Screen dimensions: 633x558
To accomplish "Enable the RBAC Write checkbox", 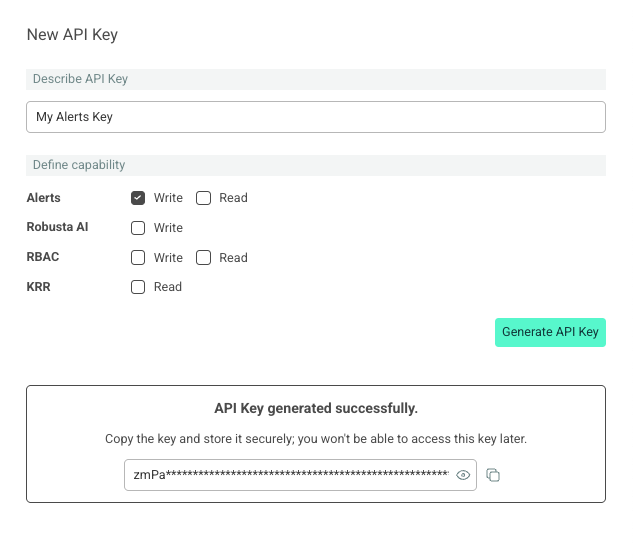I will tap(138, 258).
